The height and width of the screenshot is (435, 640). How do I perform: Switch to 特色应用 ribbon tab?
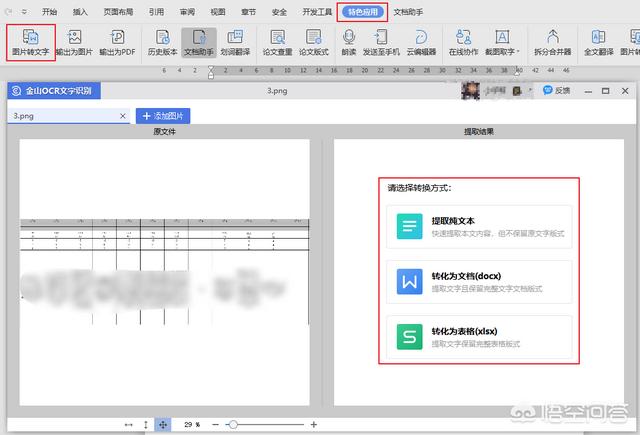[362, 12]
